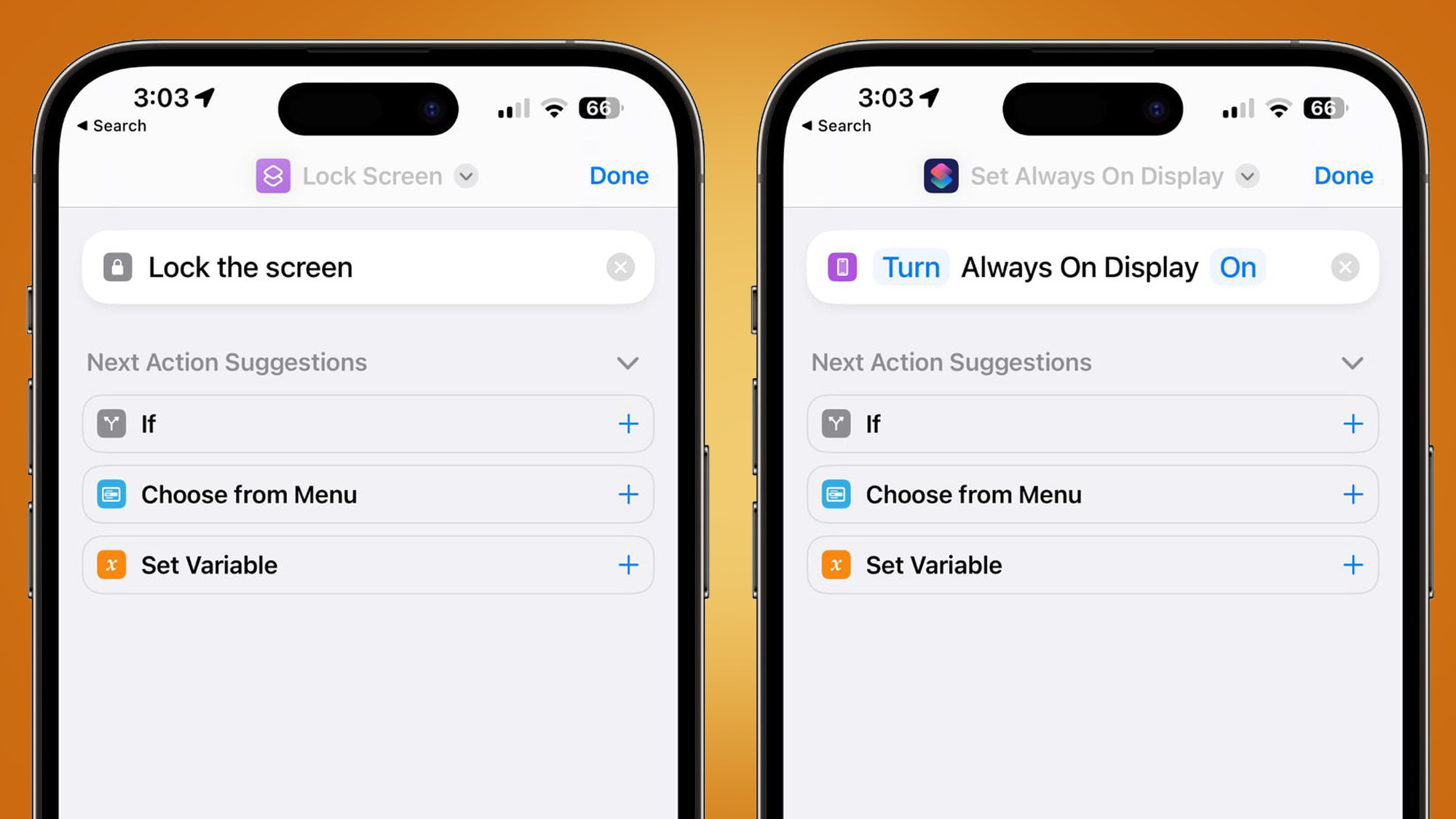Click the Set Variable icon on right screen
This screenshot has height=819, width=1456.
click(x=835, y=565)
